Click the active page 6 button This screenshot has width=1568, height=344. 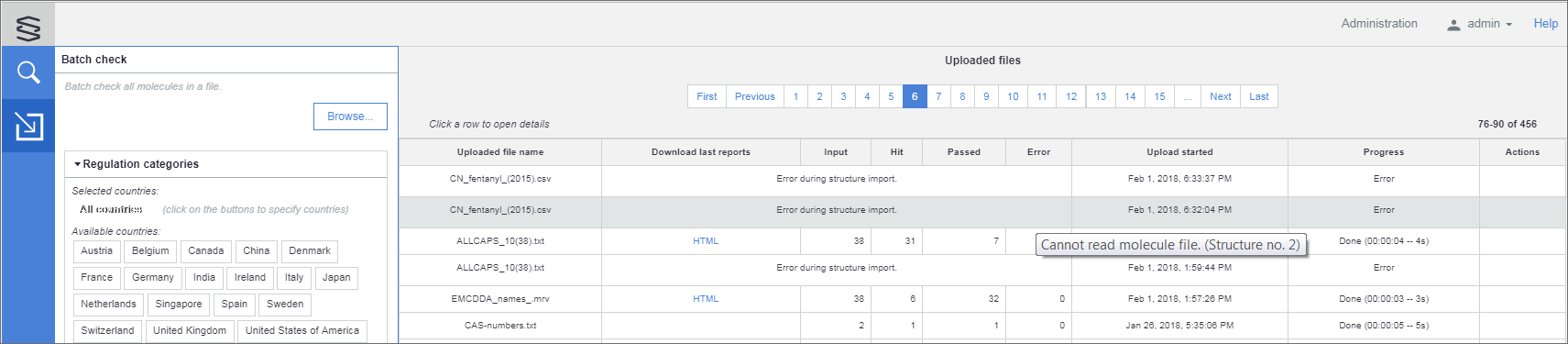[x=915, y=96]
